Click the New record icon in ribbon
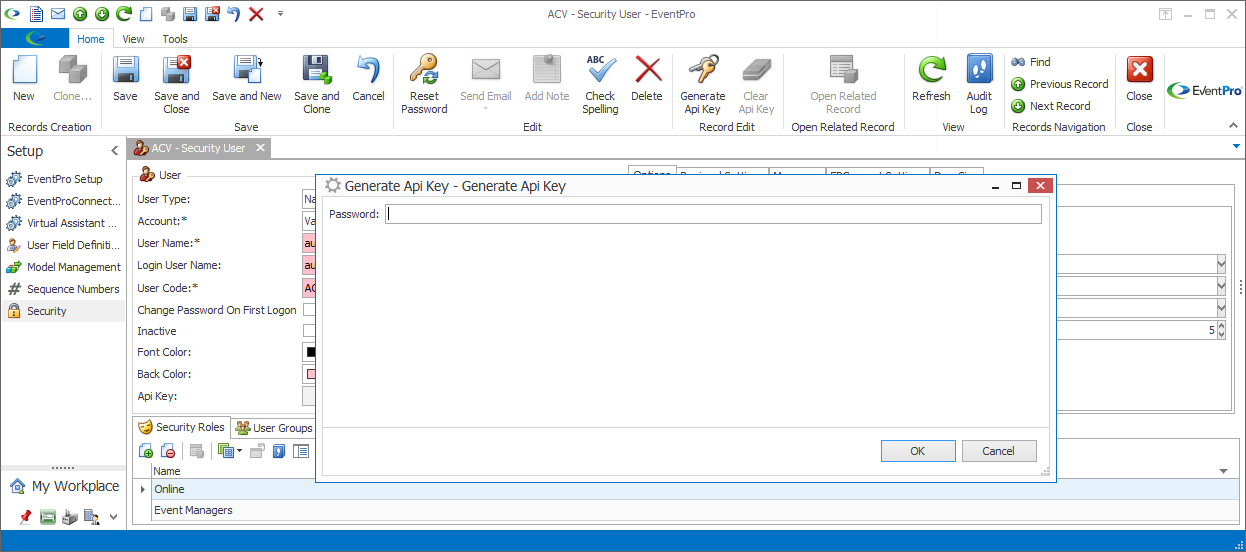This screenshot has width=1246, height=552. tap(24, 70)
